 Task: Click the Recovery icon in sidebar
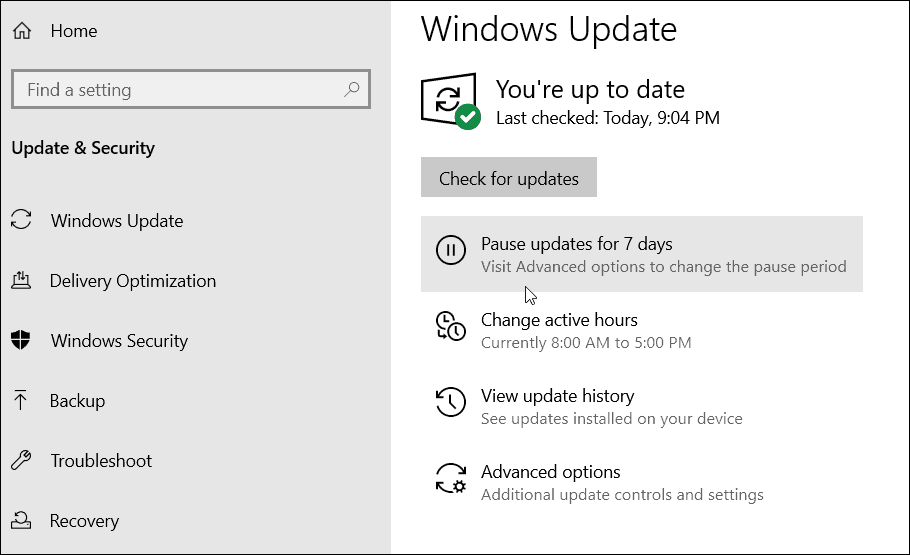click(x=21, y=520)
